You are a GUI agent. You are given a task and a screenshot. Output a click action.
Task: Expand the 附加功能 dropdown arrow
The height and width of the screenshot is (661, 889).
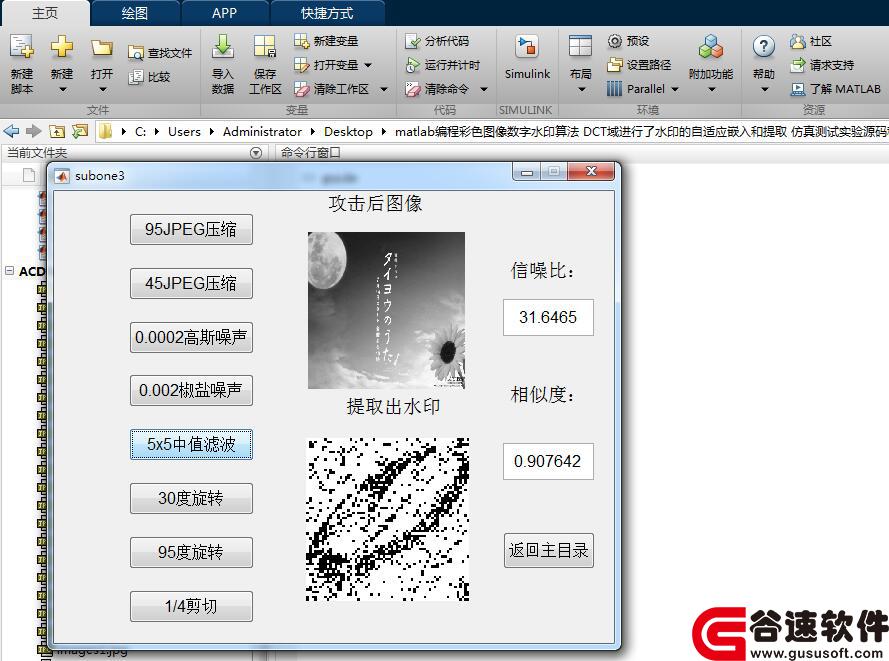tap(712, 90)
